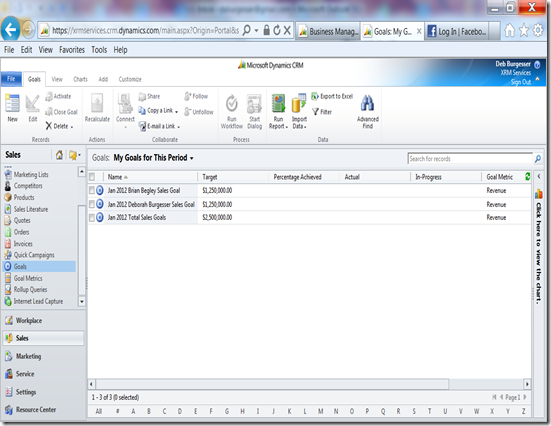
Task: Open Advanced Find binoculars icon
Action: pos(367,103)
